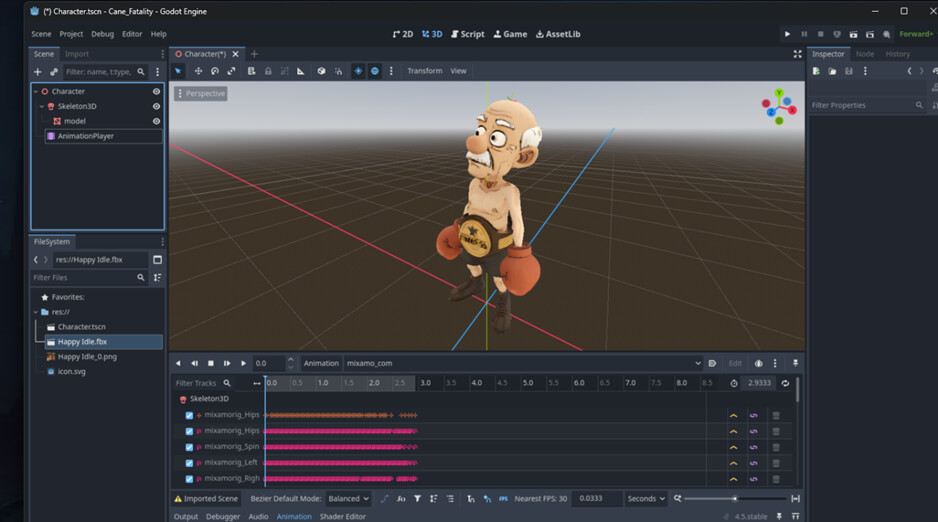Switch to the Script workspace
Screen dimensions: 938x522
pyautogui.click(x=467, y=34)
